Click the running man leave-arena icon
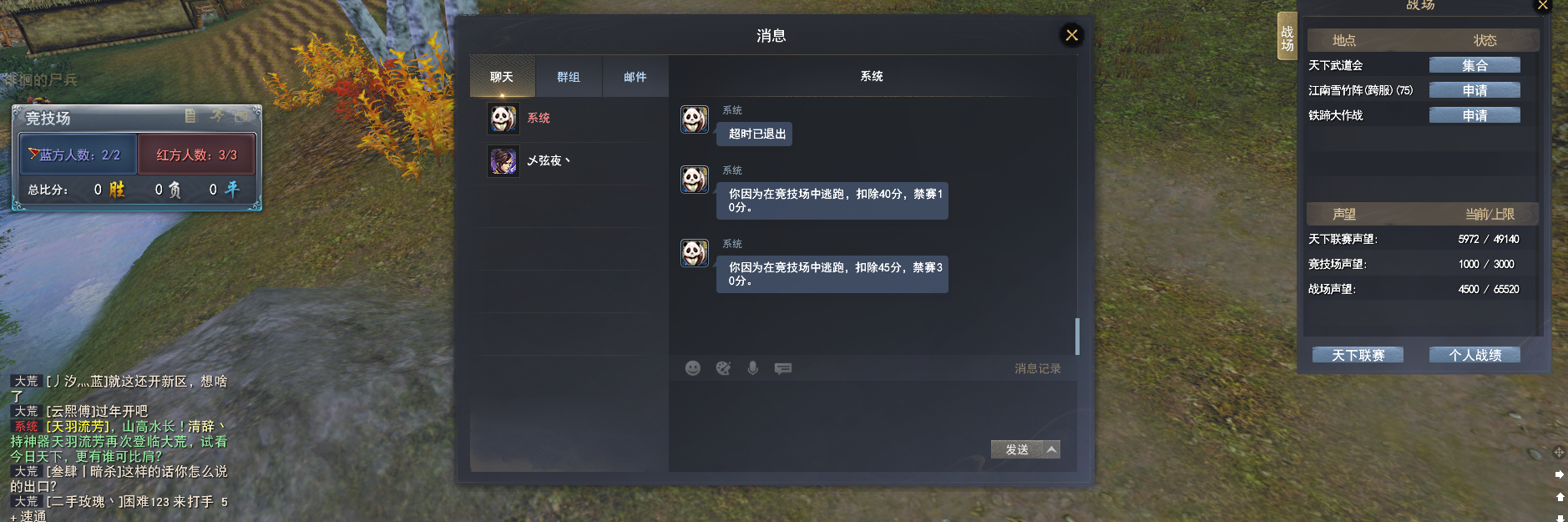Screen dimensions: 1568x522 pyautogui.click(x=217, y=116)
